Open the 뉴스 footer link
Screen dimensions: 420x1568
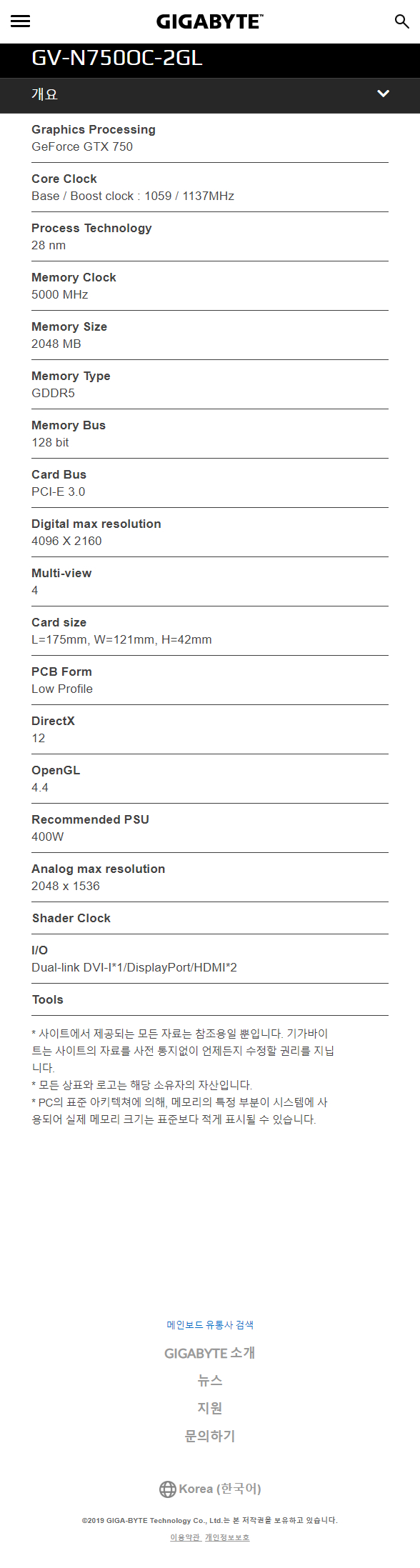click(x=210, y=1381)
